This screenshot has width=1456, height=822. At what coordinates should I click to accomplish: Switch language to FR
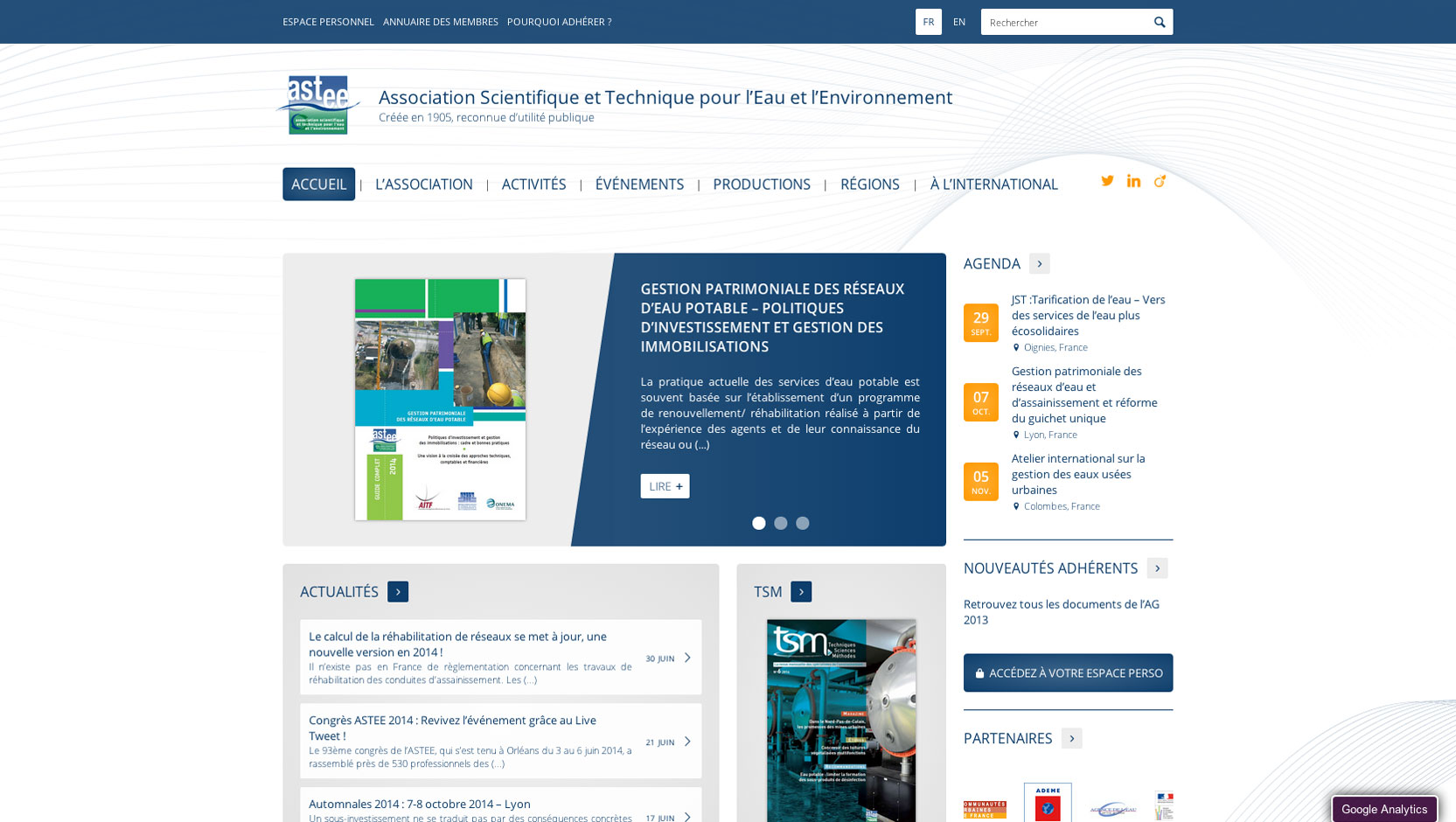tap(929, 22)
